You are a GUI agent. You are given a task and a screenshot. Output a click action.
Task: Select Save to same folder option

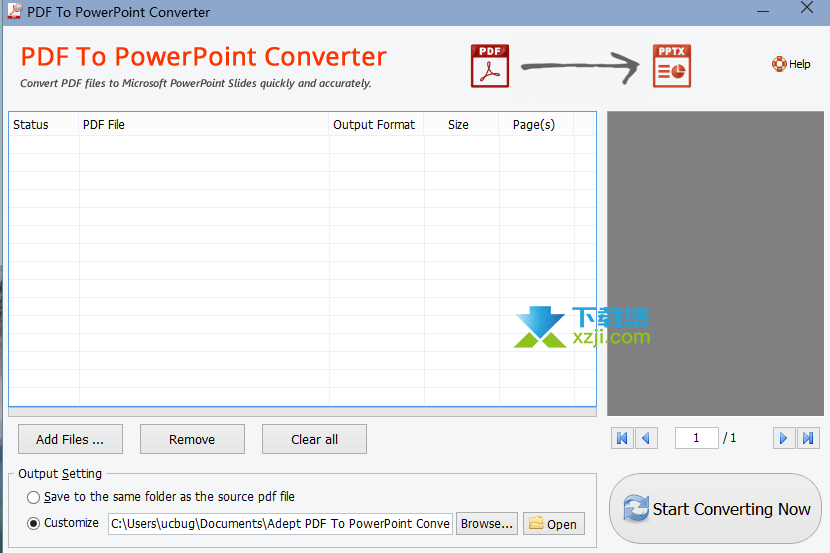(x=33, y=497)
